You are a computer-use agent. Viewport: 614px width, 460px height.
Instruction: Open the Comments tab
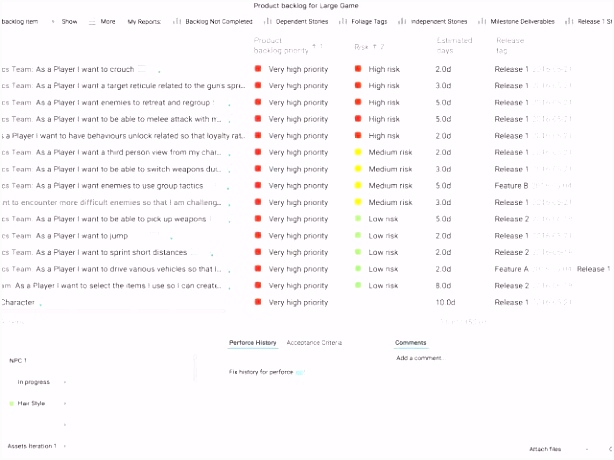point(410,343)
